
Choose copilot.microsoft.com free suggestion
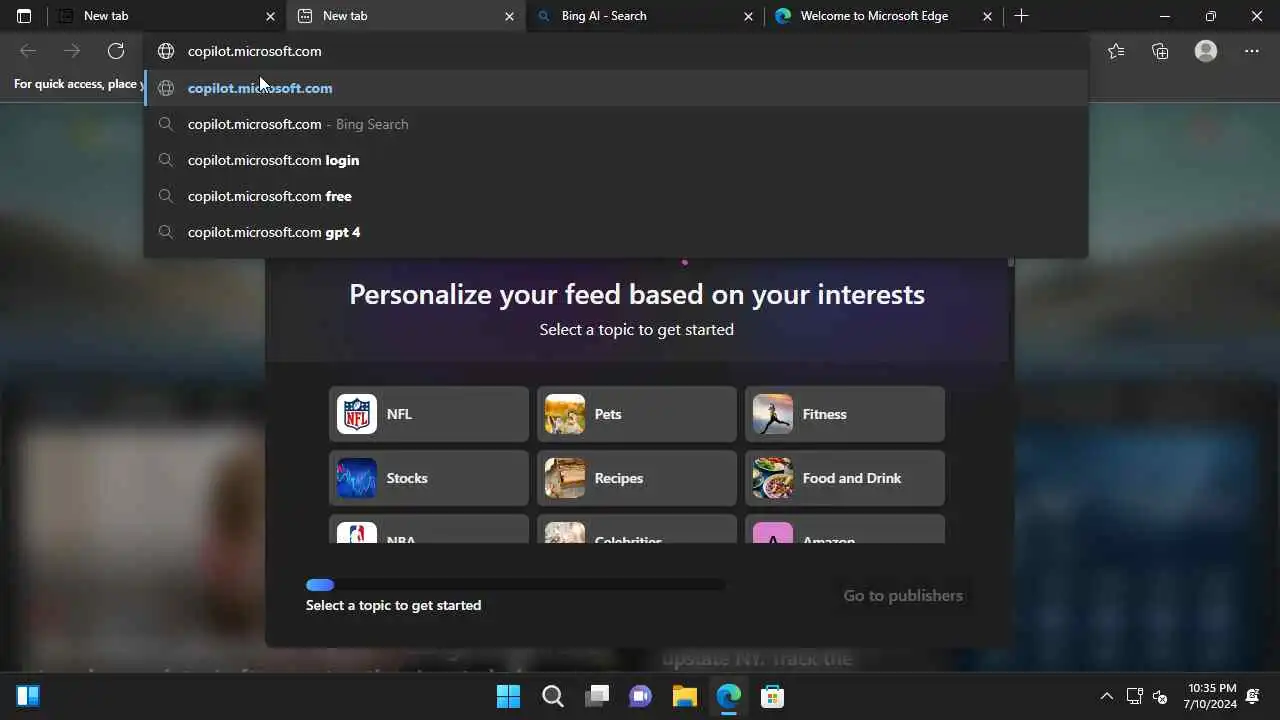tap(616, 196)
